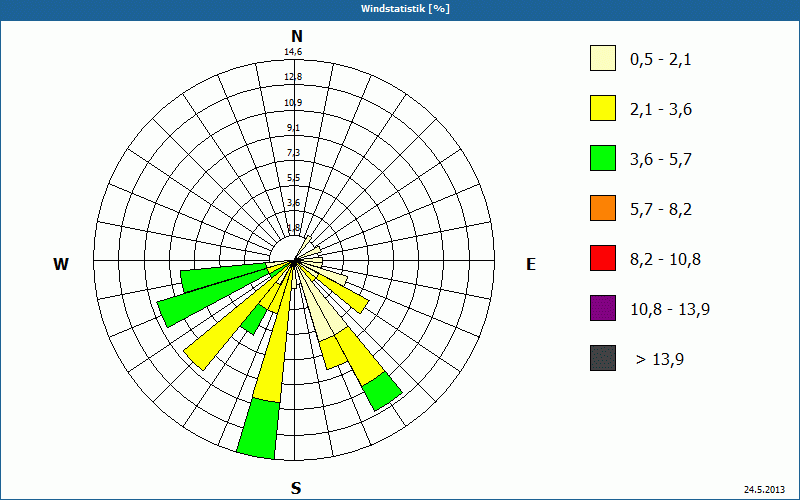Click the dark gray > 13,9 swatch
The height and width of the screenshot is (500, 800).
tap(603, 358)
